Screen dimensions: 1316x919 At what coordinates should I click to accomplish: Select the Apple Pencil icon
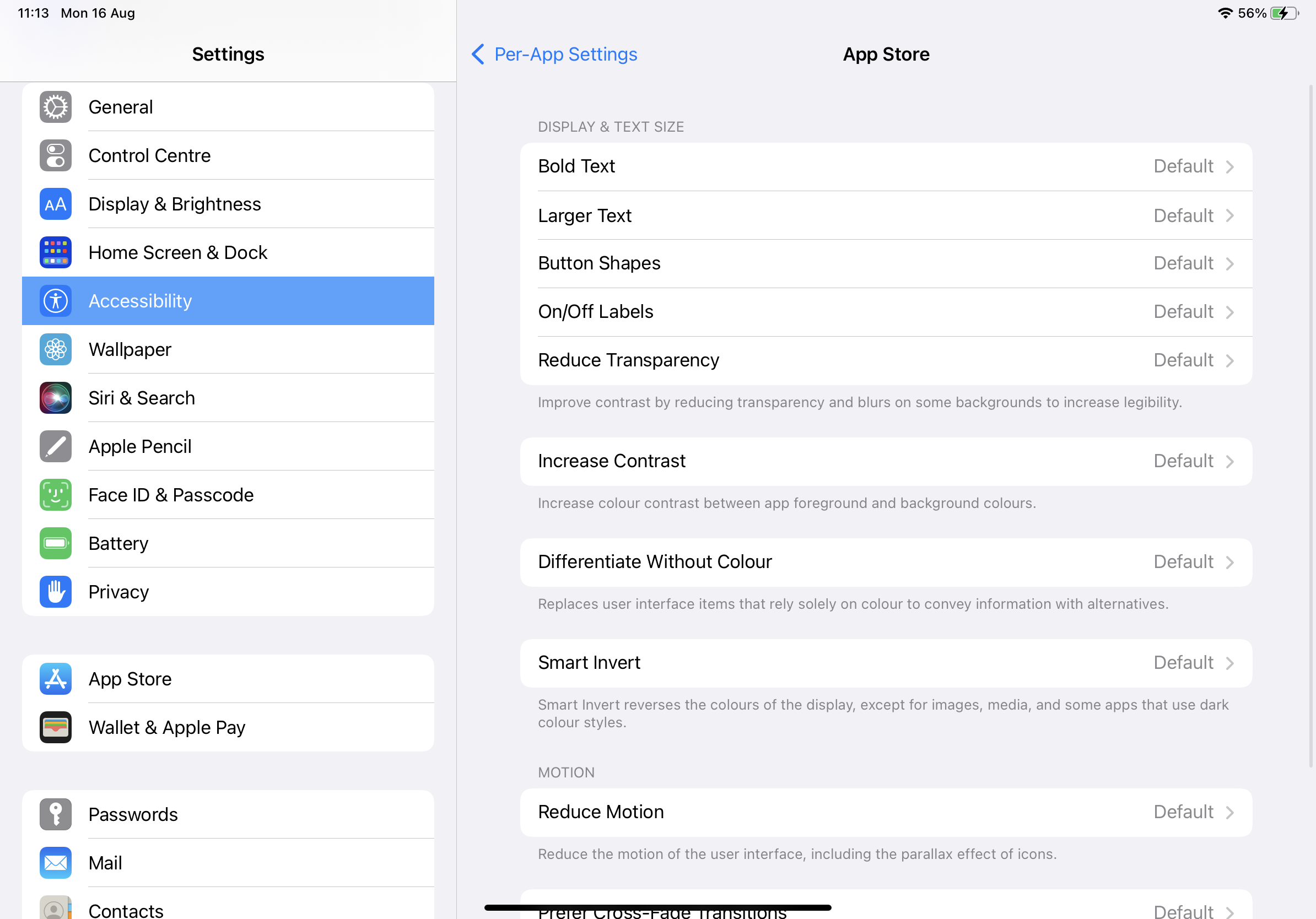coord(56,446)
